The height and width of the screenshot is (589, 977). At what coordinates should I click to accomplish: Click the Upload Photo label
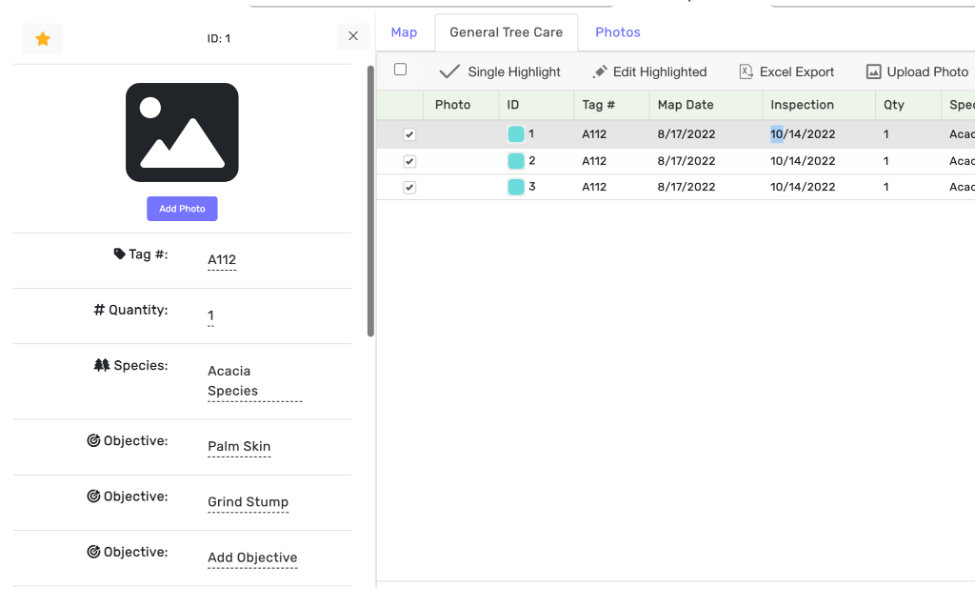pos(927,72)
